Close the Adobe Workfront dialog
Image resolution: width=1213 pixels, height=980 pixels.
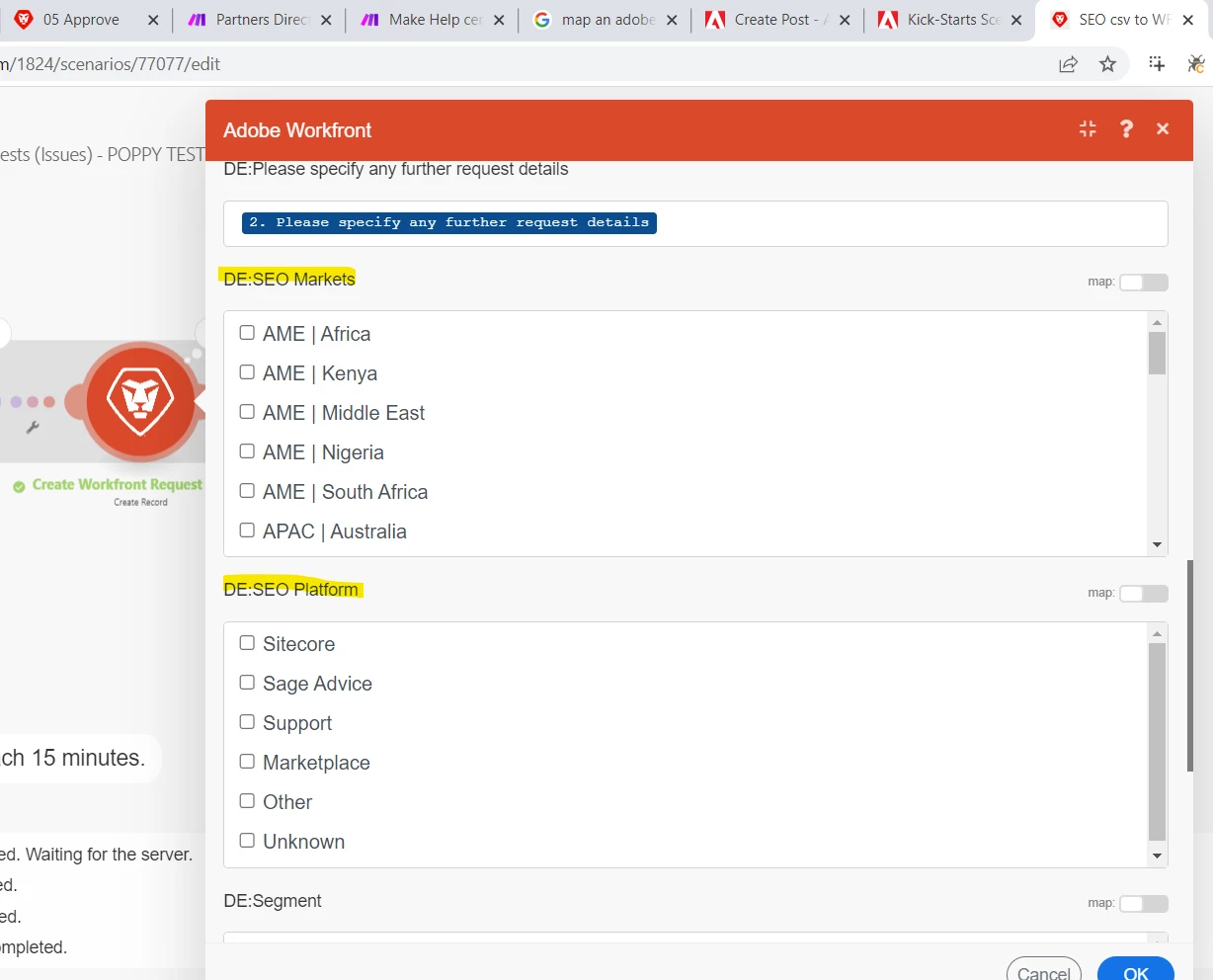(1163, 129)
